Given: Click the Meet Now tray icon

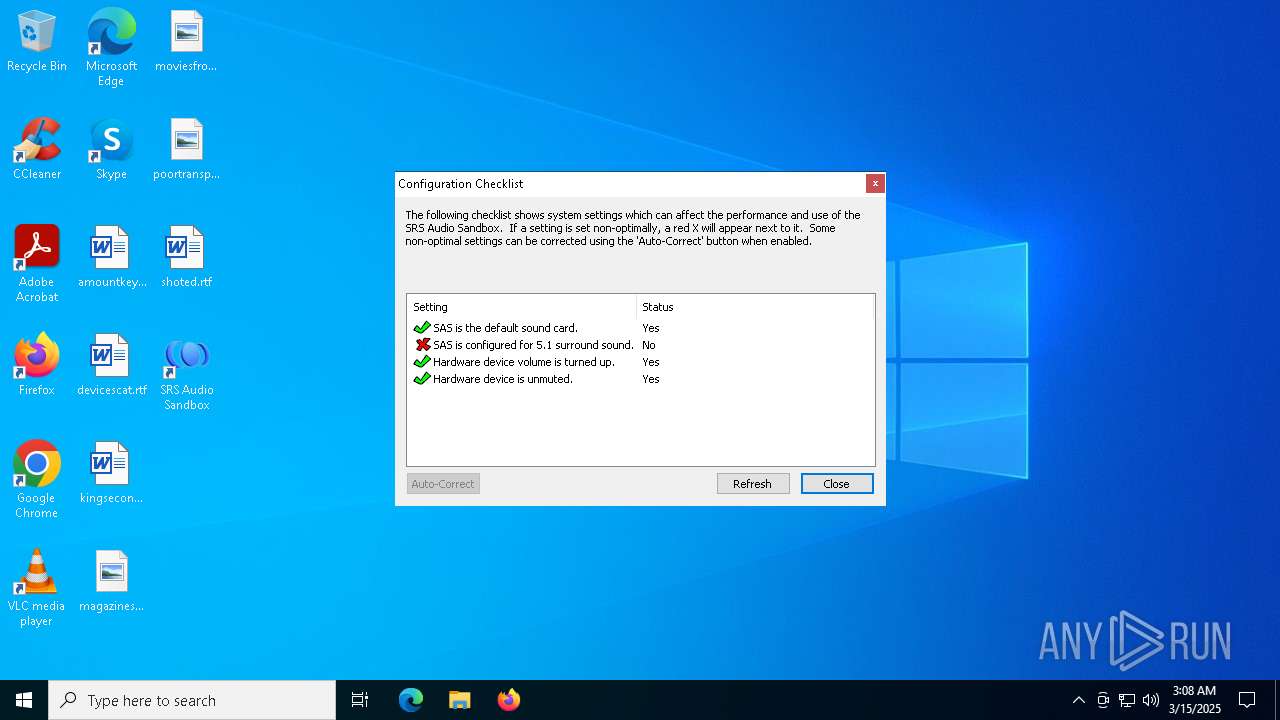Looking at the screenshot, I should (1103, 700).
